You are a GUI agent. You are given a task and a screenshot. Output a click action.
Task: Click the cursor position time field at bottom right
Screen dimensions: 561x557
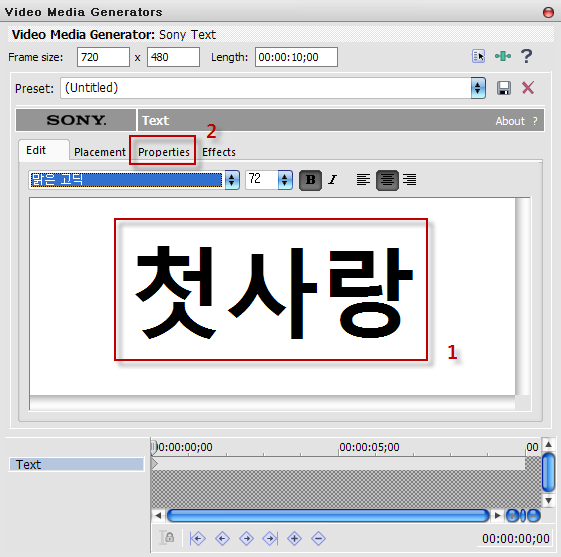pyautogui.click(x=516, y=538)
